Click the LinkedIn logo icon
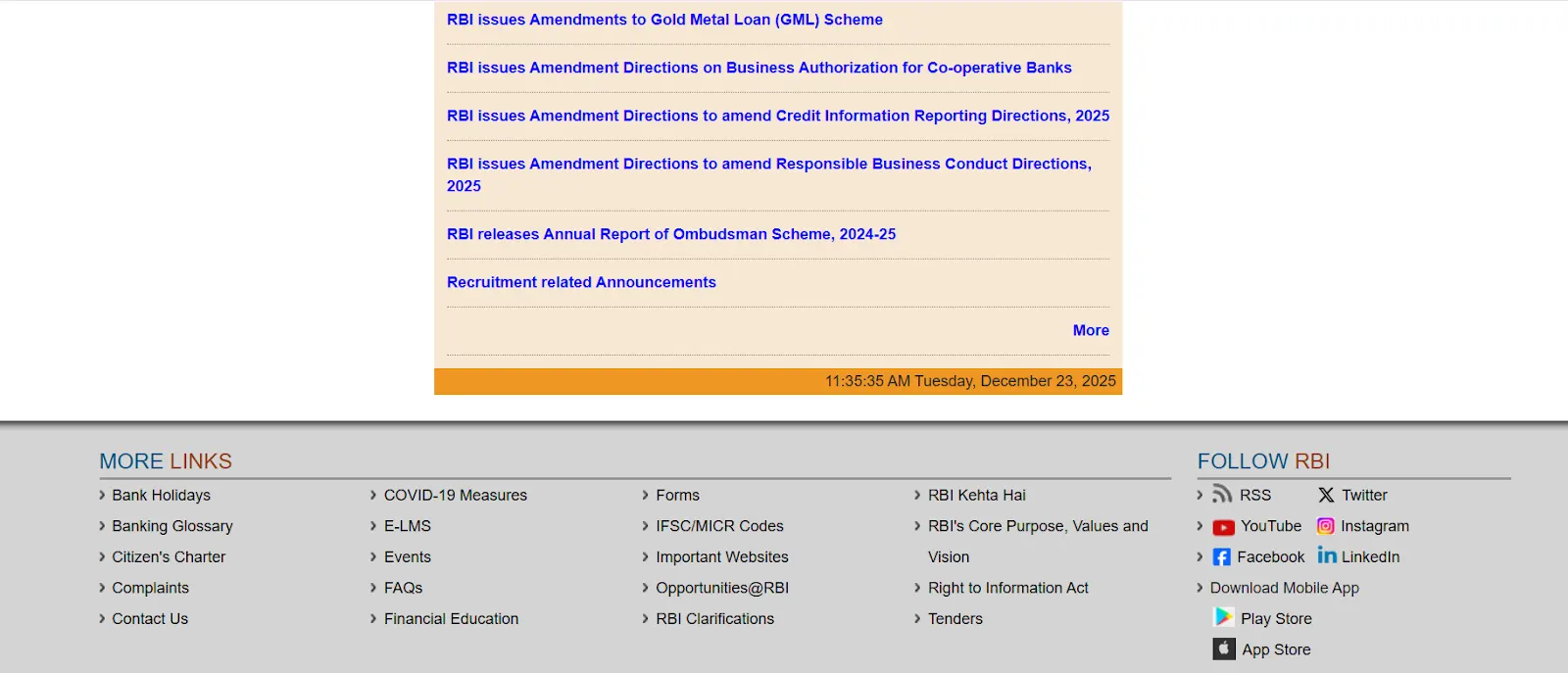This screenshot has height=673, width=1568. [1327, 555]
